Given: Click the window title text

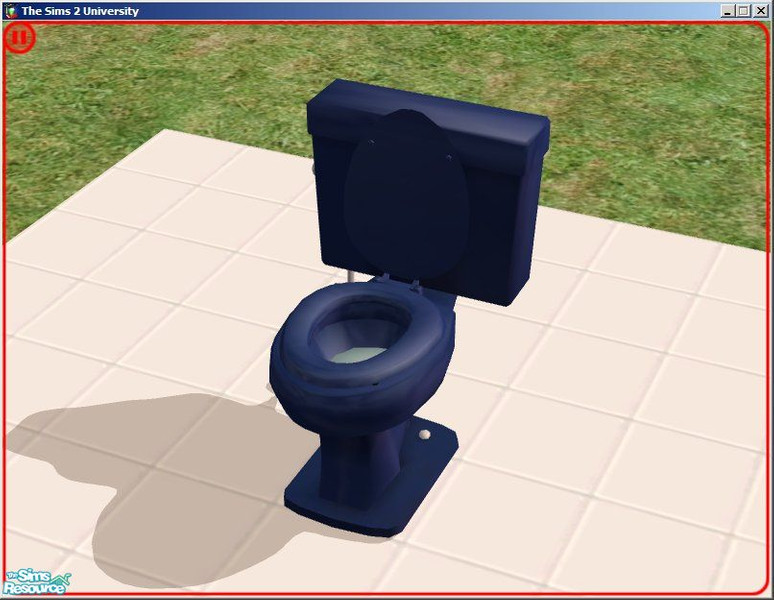Looking at the screenshot, I should coord(80,11).
